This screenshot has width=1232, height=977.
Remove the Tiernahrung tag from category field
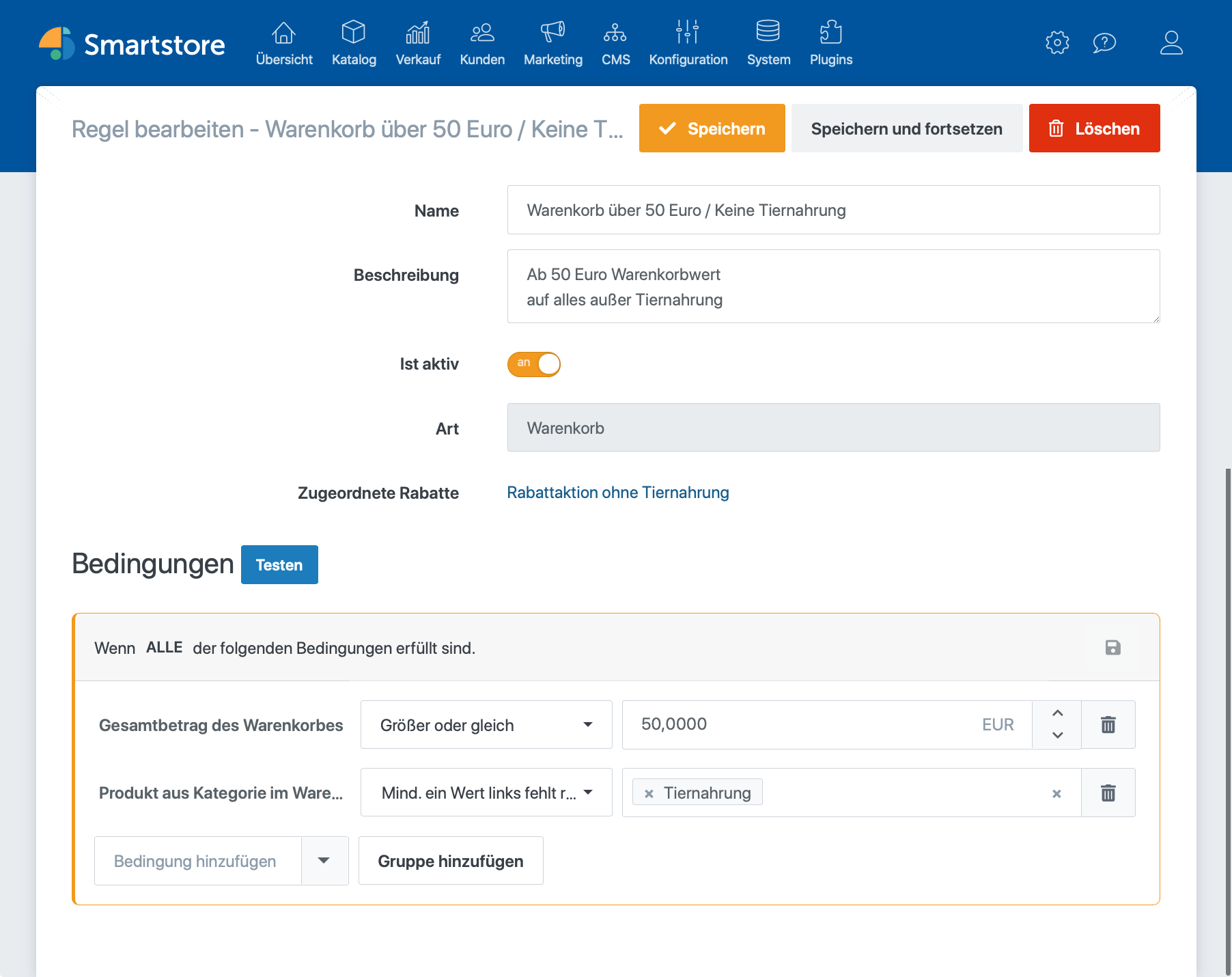649,793
